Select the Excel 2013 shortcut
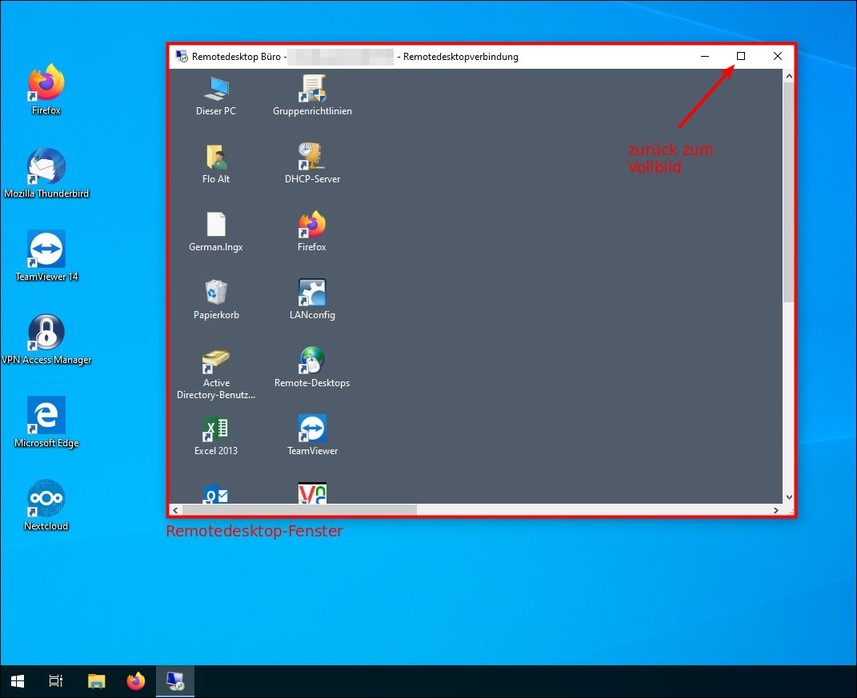 tap(216, 430)
